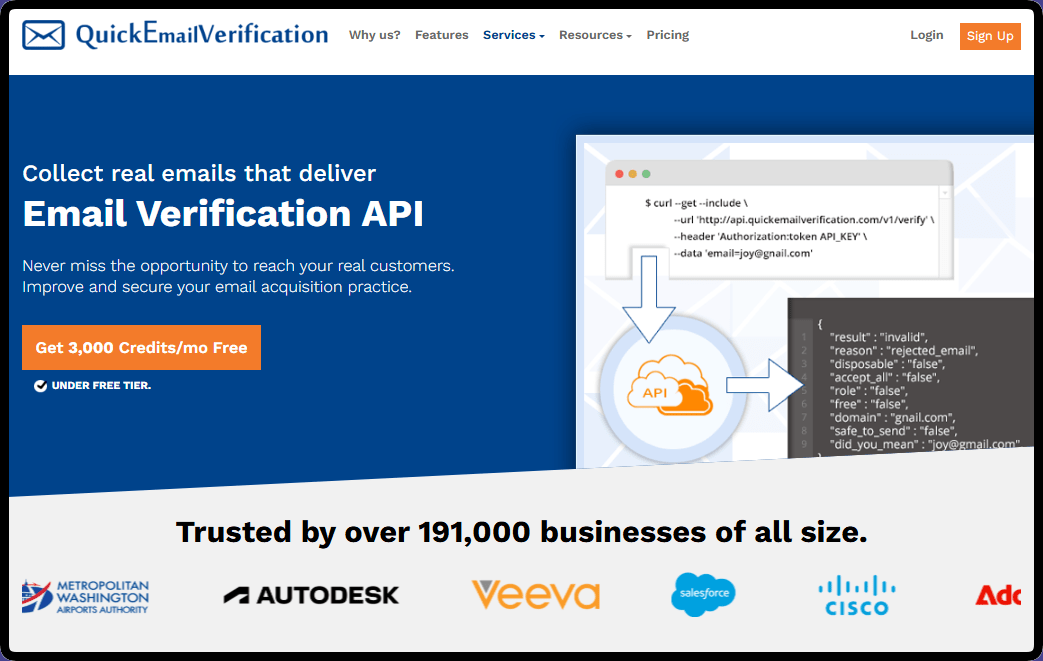Image resolution: width=1043 pixels, height=661 pixels.
Task: Click the "$ curl --get --include" line
Action: (x=696, y=203)
